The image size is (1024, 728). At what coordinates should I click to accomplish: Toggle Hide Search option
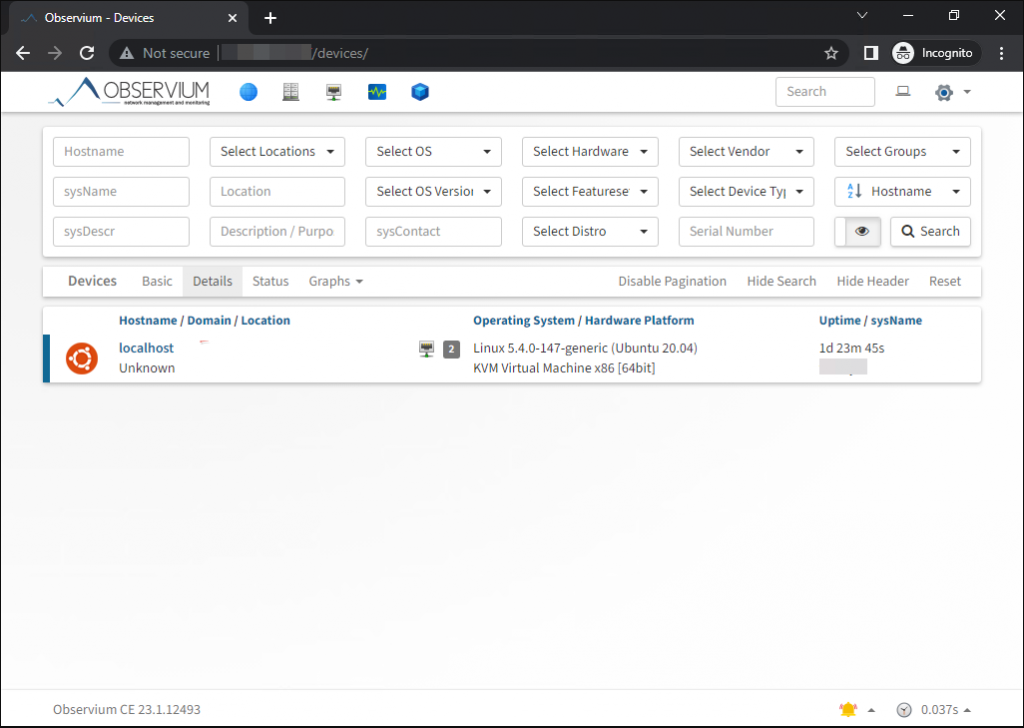point(781,281)
